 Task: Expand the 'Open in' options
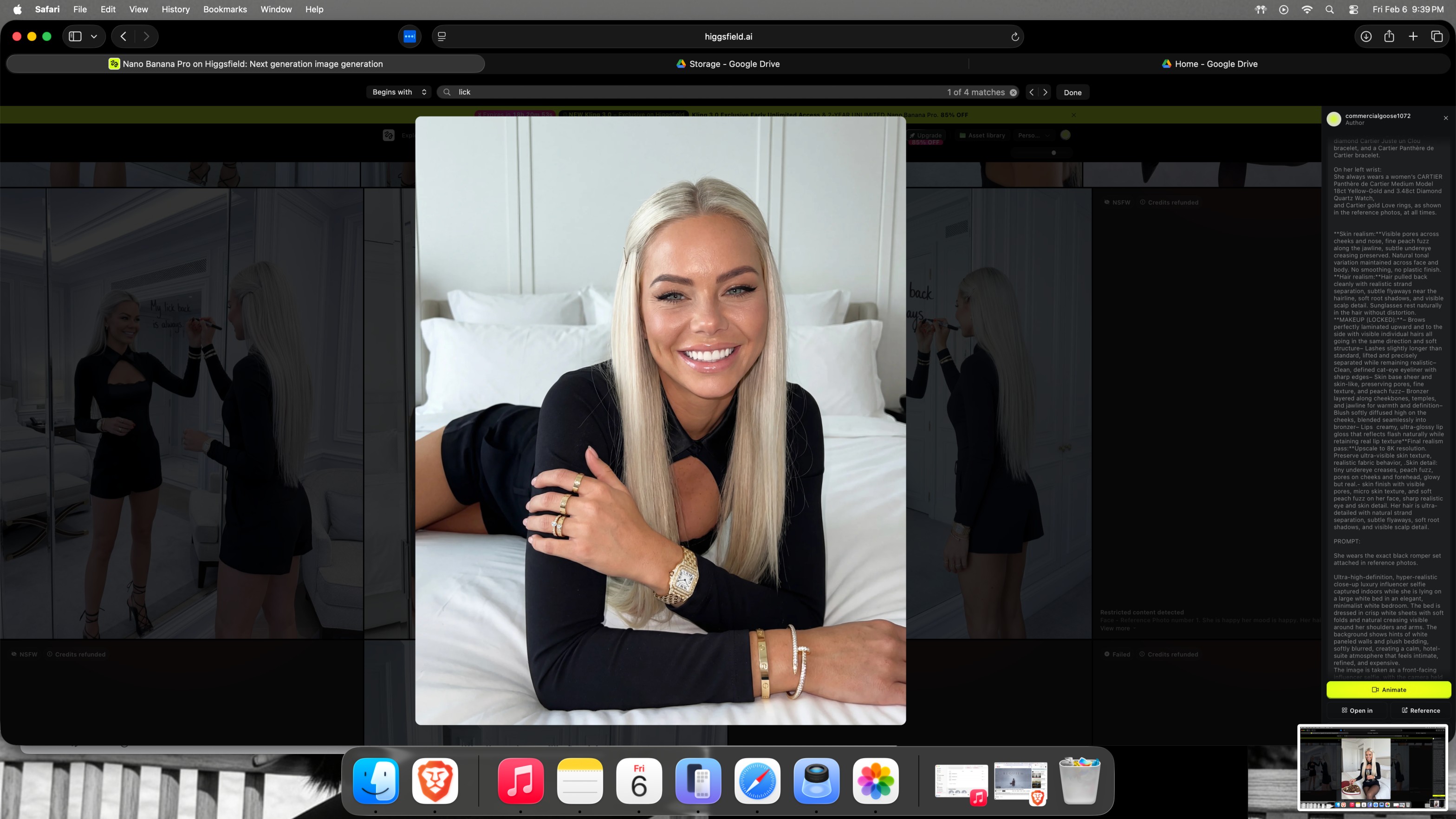(1357, 710)
